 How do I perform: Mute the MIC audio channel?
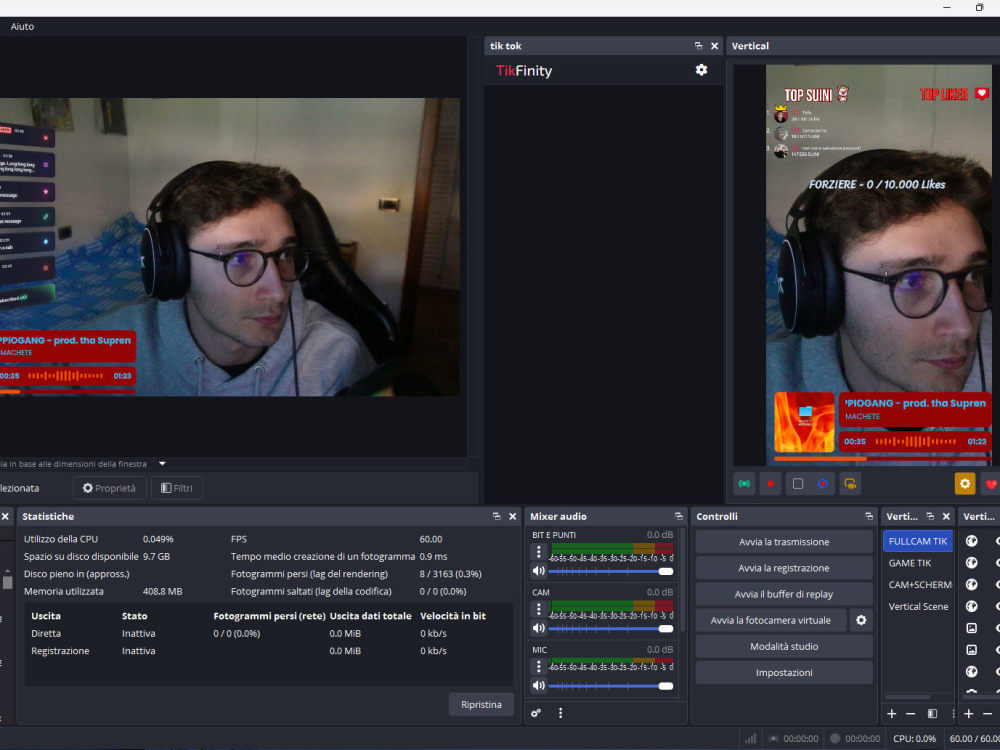coord(539,686)
